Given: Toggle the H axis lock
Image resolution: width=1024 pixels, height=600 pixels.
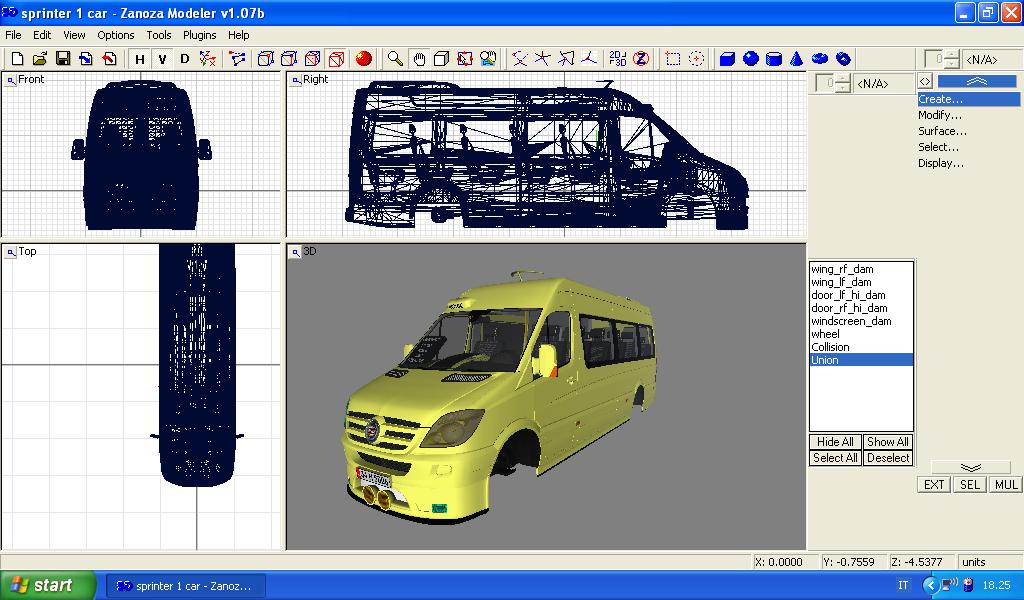Looking at the screenshot, I should pos(139,59).
